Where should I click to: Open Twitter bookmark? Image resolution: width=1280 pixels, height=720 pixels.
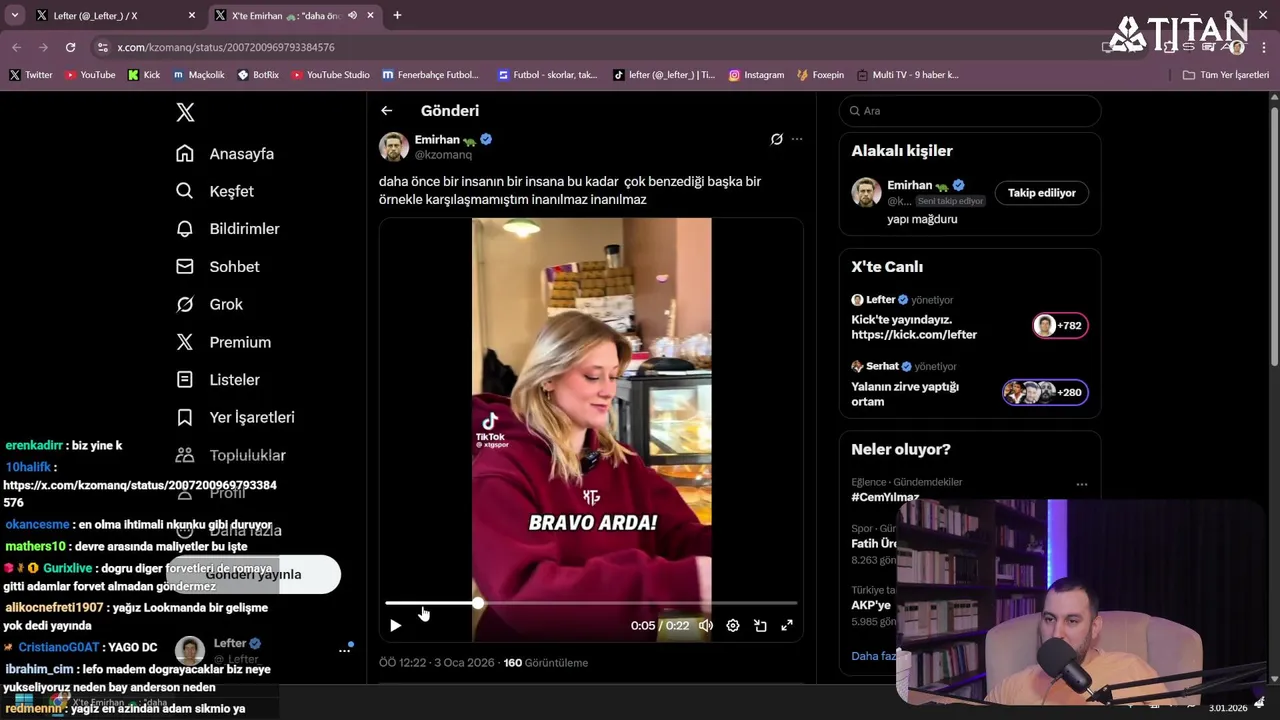(31, 75)
